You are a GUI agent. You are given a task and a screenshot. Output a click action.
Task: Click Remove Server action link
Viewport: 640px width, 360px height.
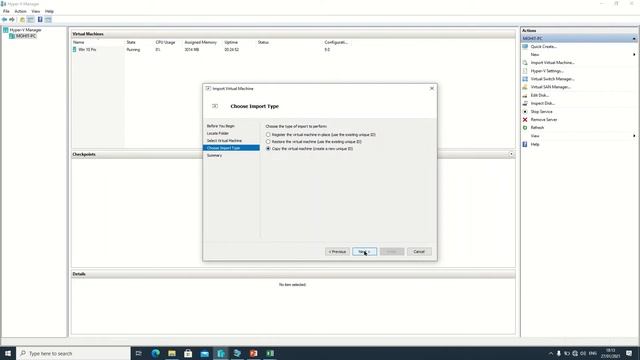coord(544,120)
